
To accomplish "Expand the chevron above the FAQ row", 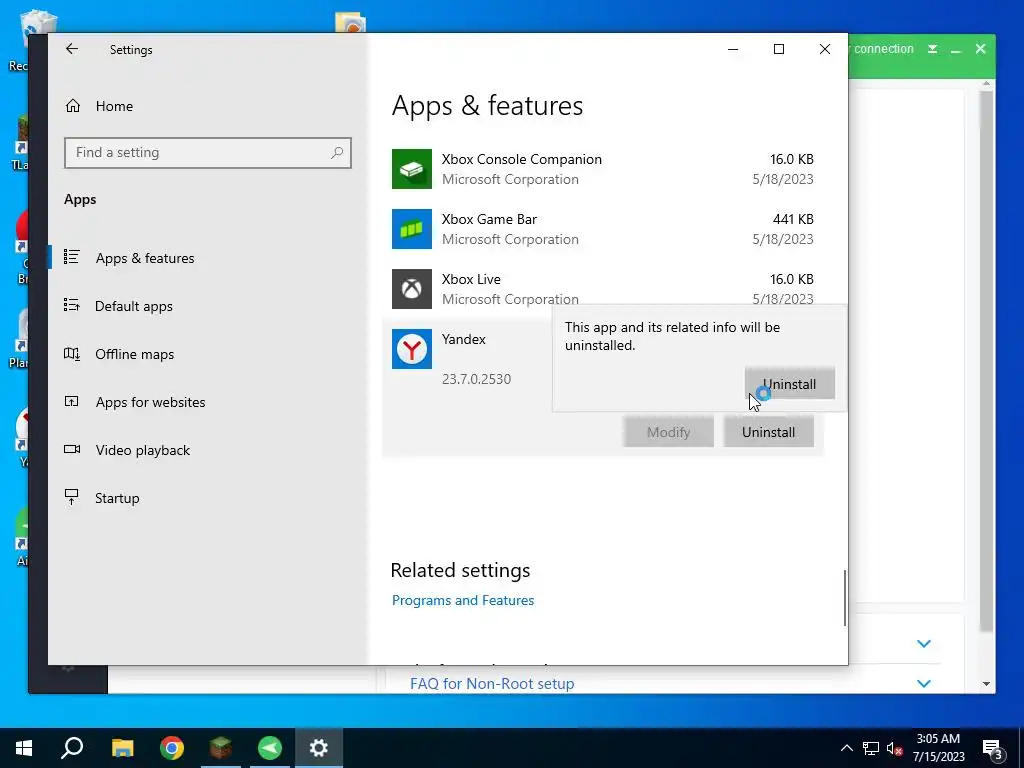I will (923, 644).
